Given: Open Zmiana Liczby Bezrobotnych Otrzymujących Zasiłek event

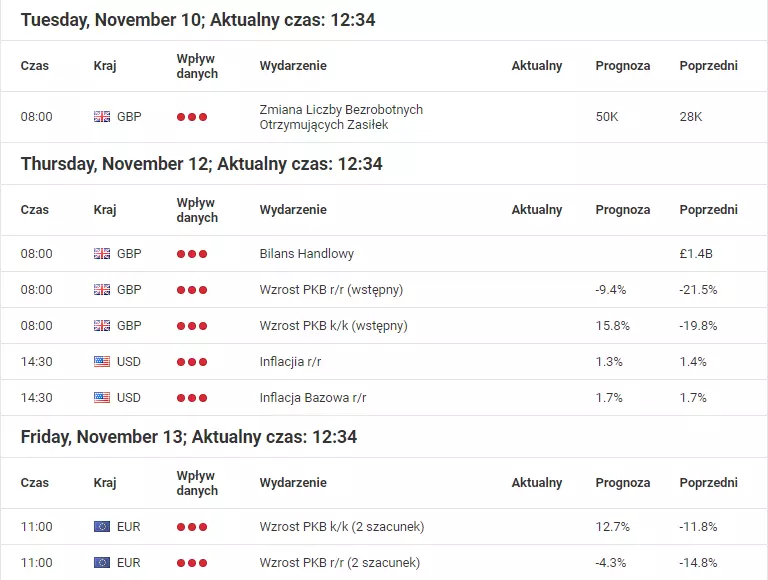Looking at the screenshot, I should pyautogui.click(x=341, y=117).
